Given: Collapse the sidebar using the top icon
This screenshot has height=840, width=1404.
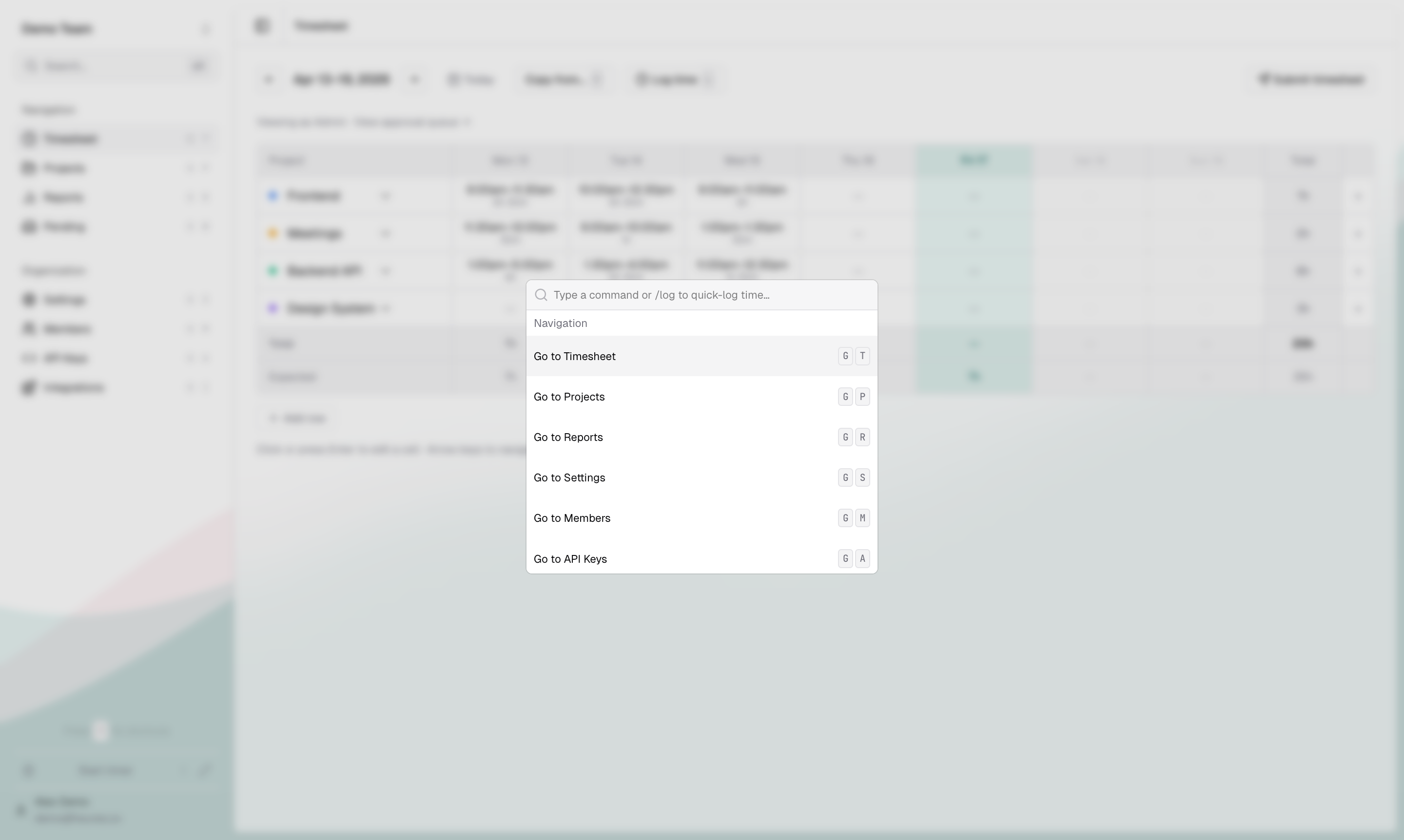Looking at the screenshot, I should (206, 29).
